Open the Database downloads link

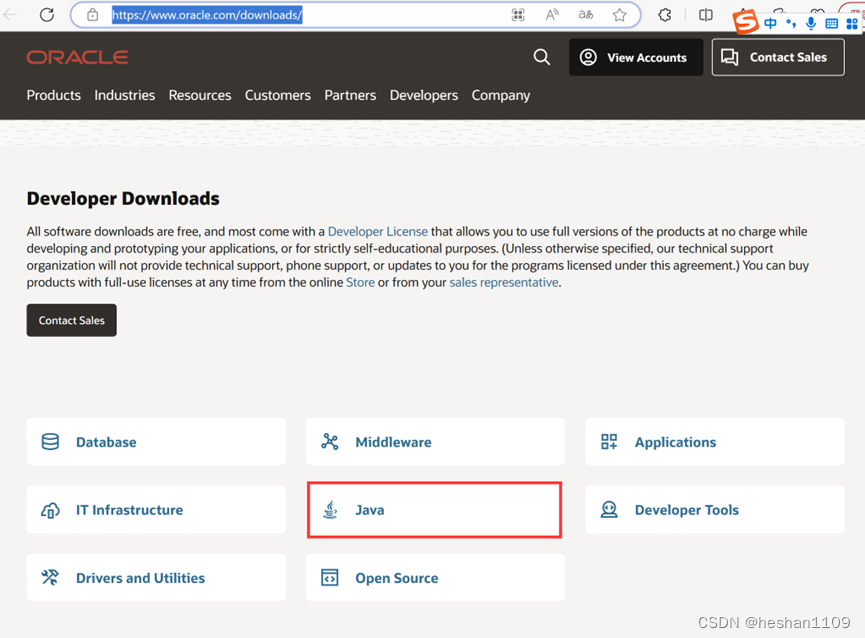pos(106,442)
